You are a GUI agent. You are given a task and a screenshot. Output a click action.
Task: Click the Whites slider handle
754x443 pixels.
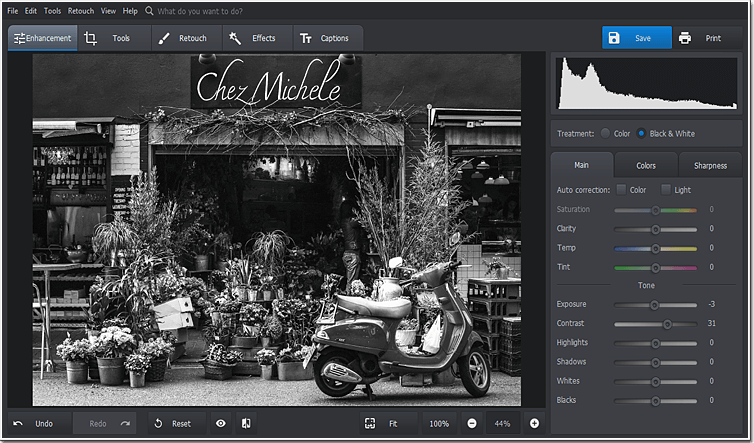click(x=655, y=382)
